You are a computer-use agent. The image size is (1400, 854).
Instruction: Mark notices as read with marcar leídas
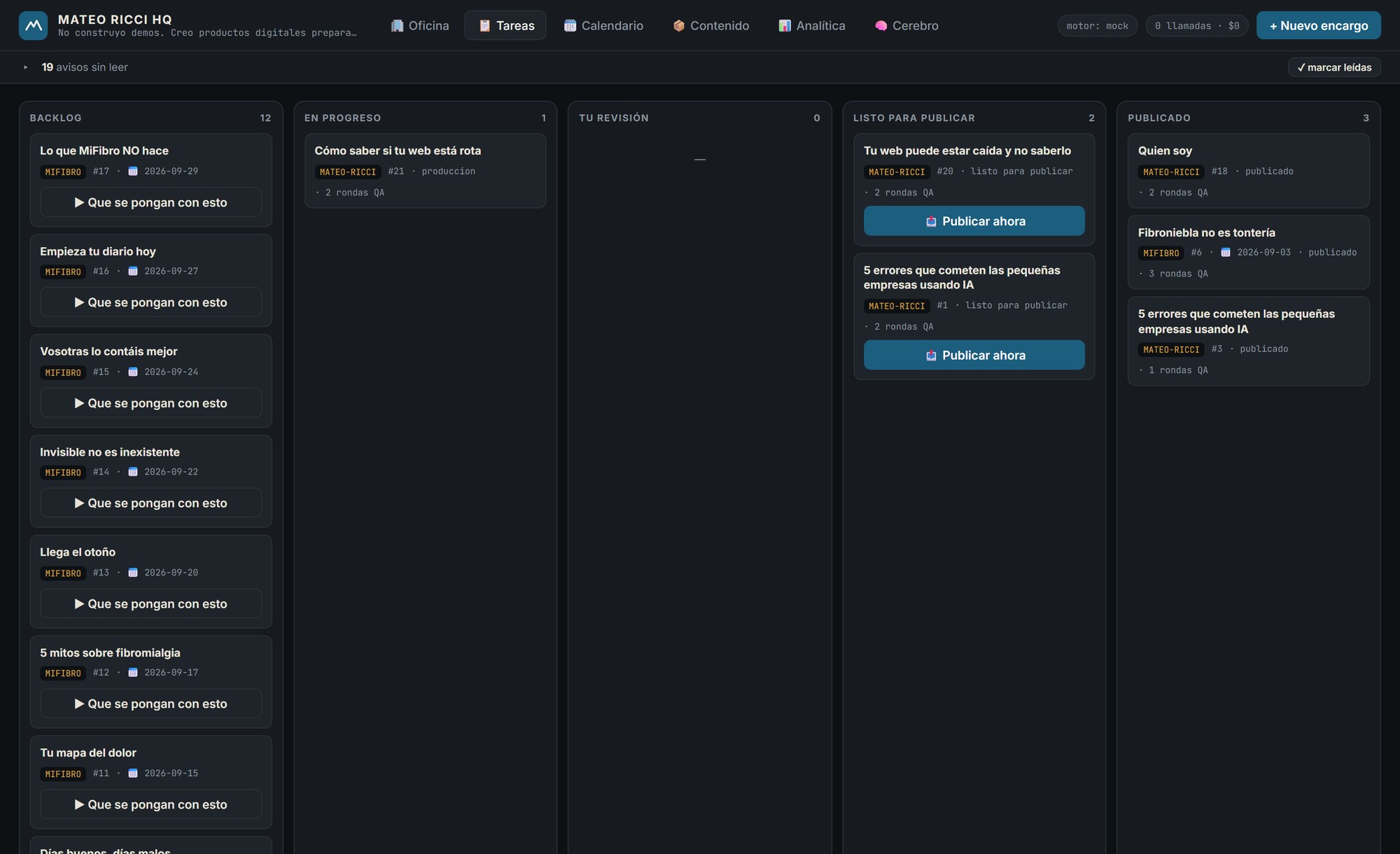pos(1333,67)
